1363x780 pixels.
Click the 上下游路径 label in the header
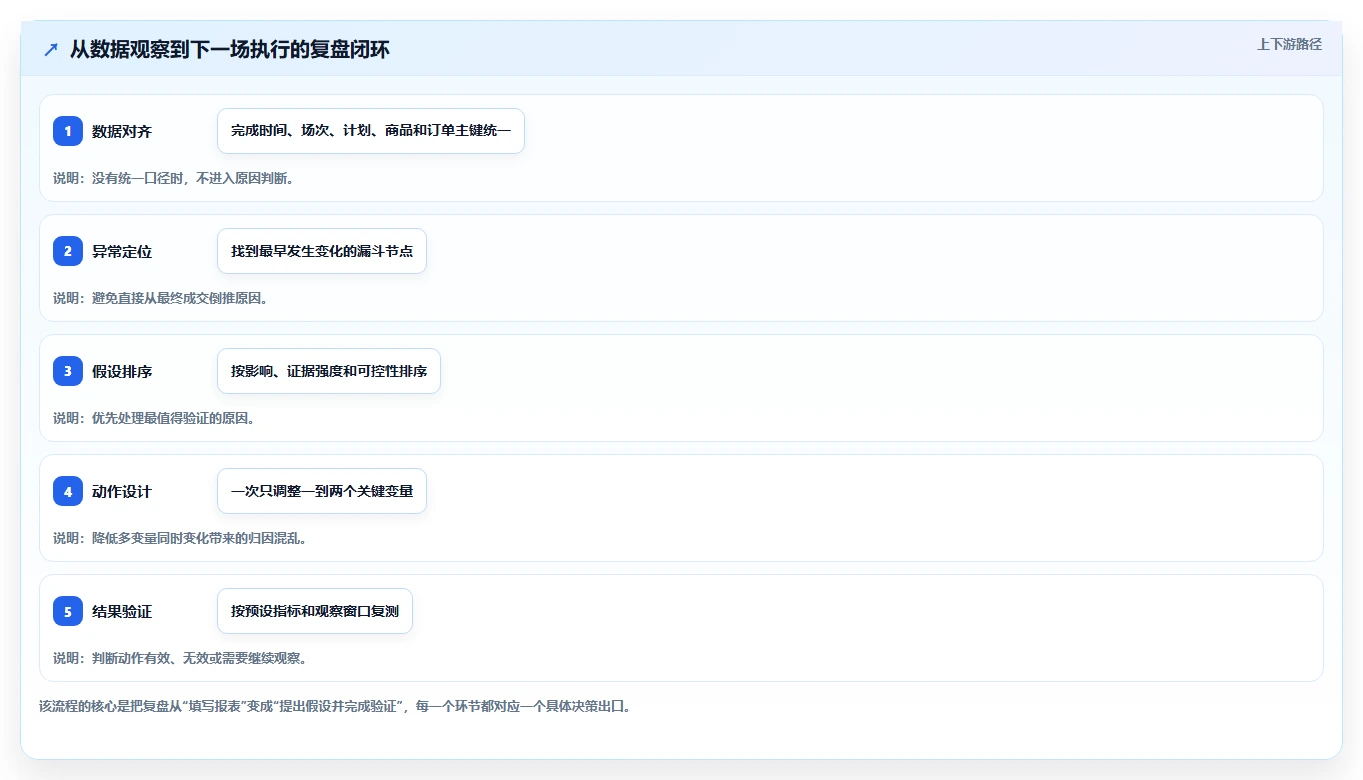point(1289,44)
